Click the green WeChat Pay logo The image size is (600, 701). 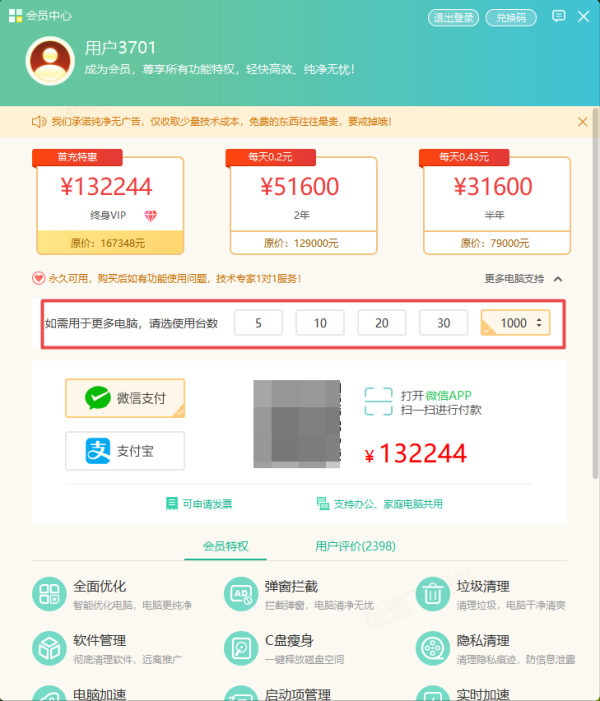pos(98,398)
